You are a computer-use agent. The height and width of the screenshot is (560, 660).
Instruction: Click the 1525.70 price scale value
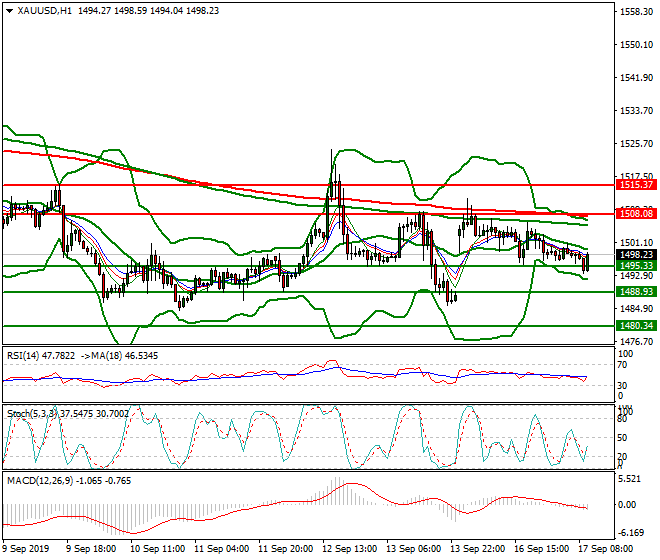tap(636, 144)
